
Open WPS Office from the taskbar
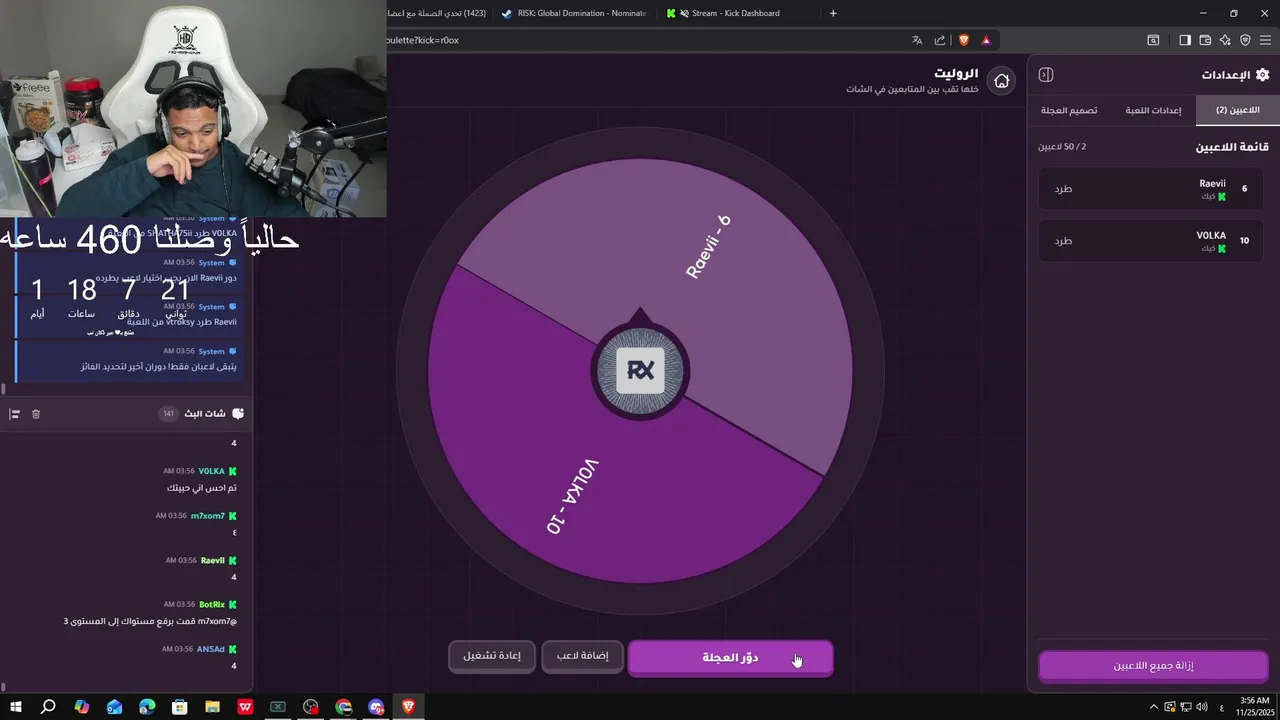[245, 707]
